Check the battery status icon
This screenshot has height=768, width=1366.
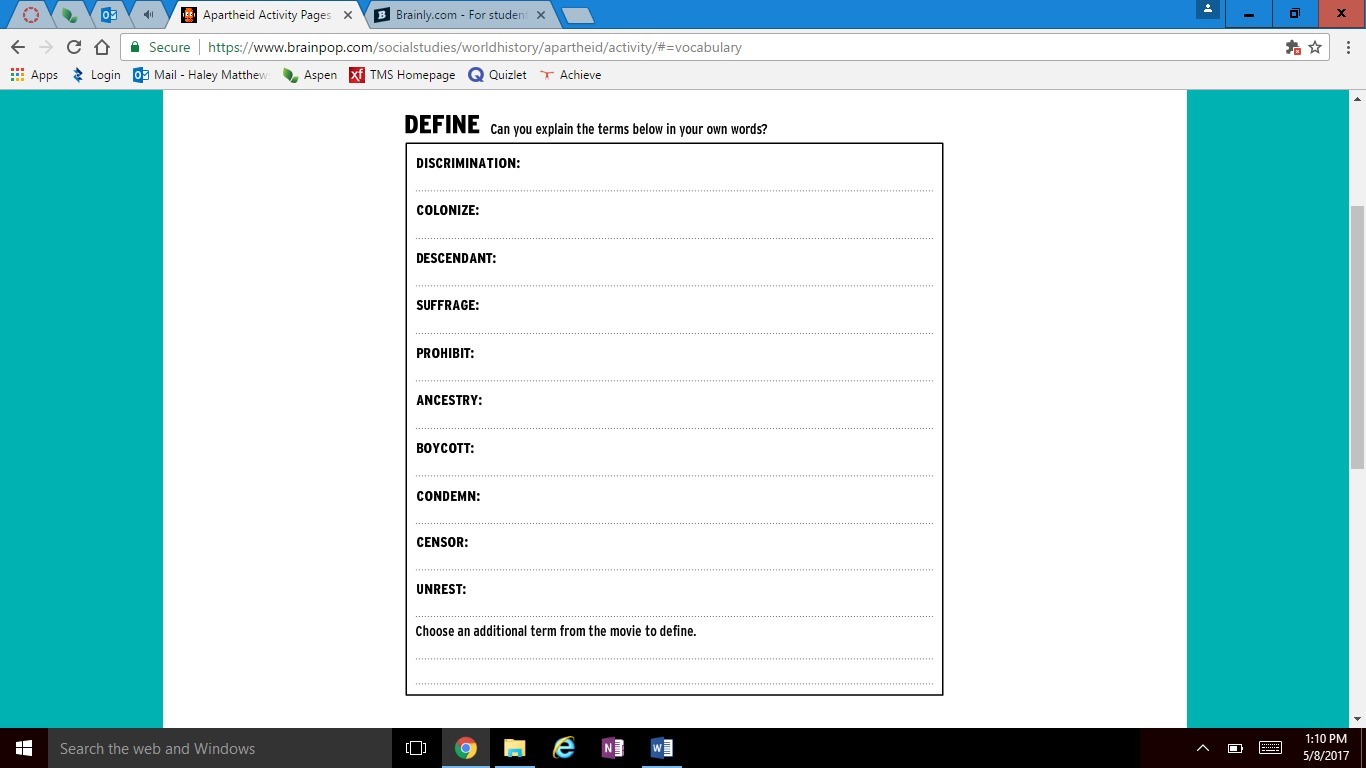point(1236,748)
